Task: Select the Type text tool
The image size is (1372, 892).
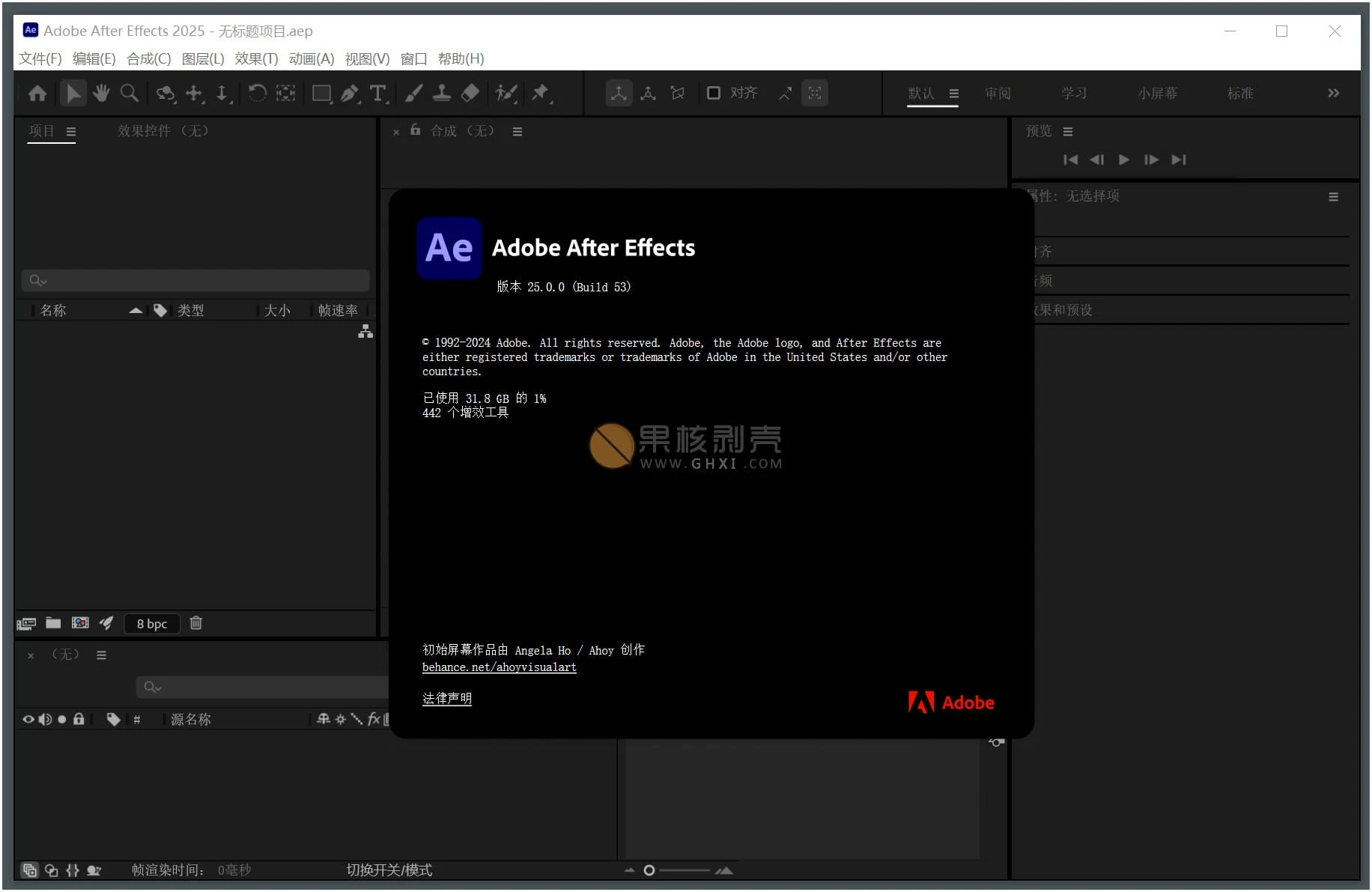Action: click(378, 94)
